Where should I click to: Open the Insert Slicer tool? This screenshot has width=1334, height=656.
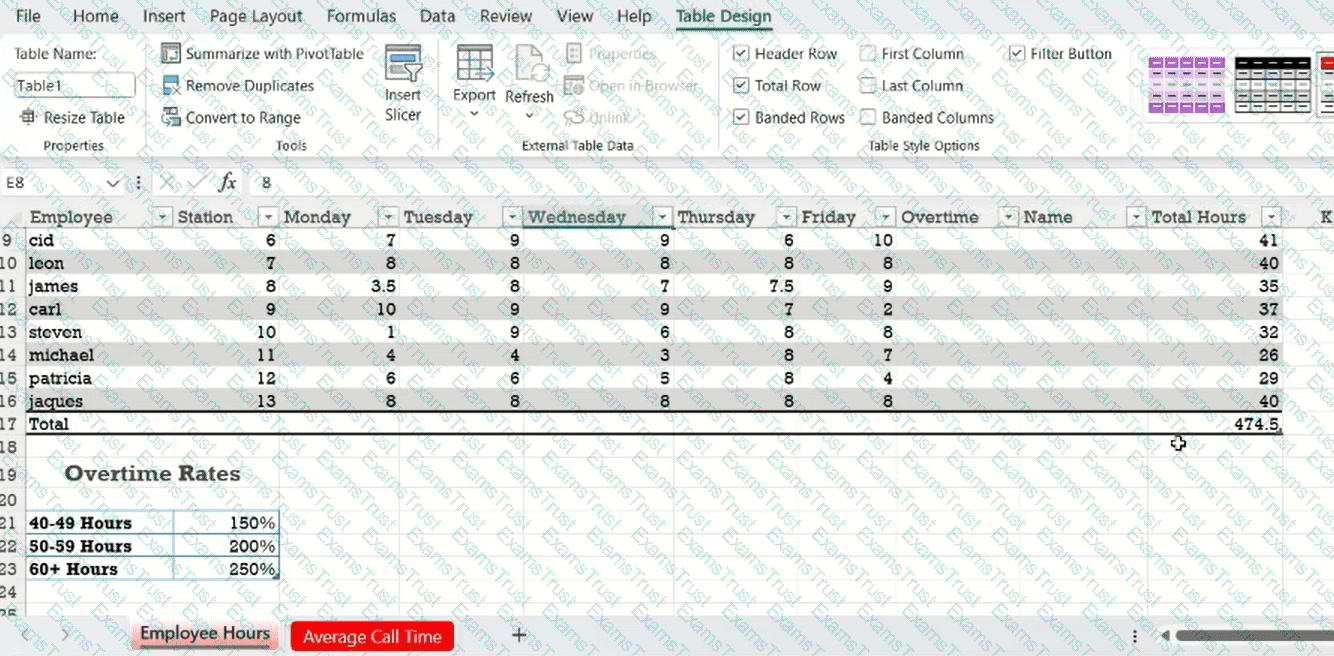click(x=403, y=83)
